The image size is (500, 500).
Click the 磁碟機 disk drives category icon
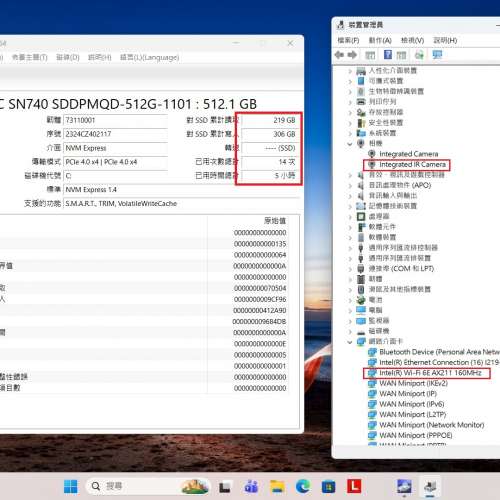tap(361, 331)
